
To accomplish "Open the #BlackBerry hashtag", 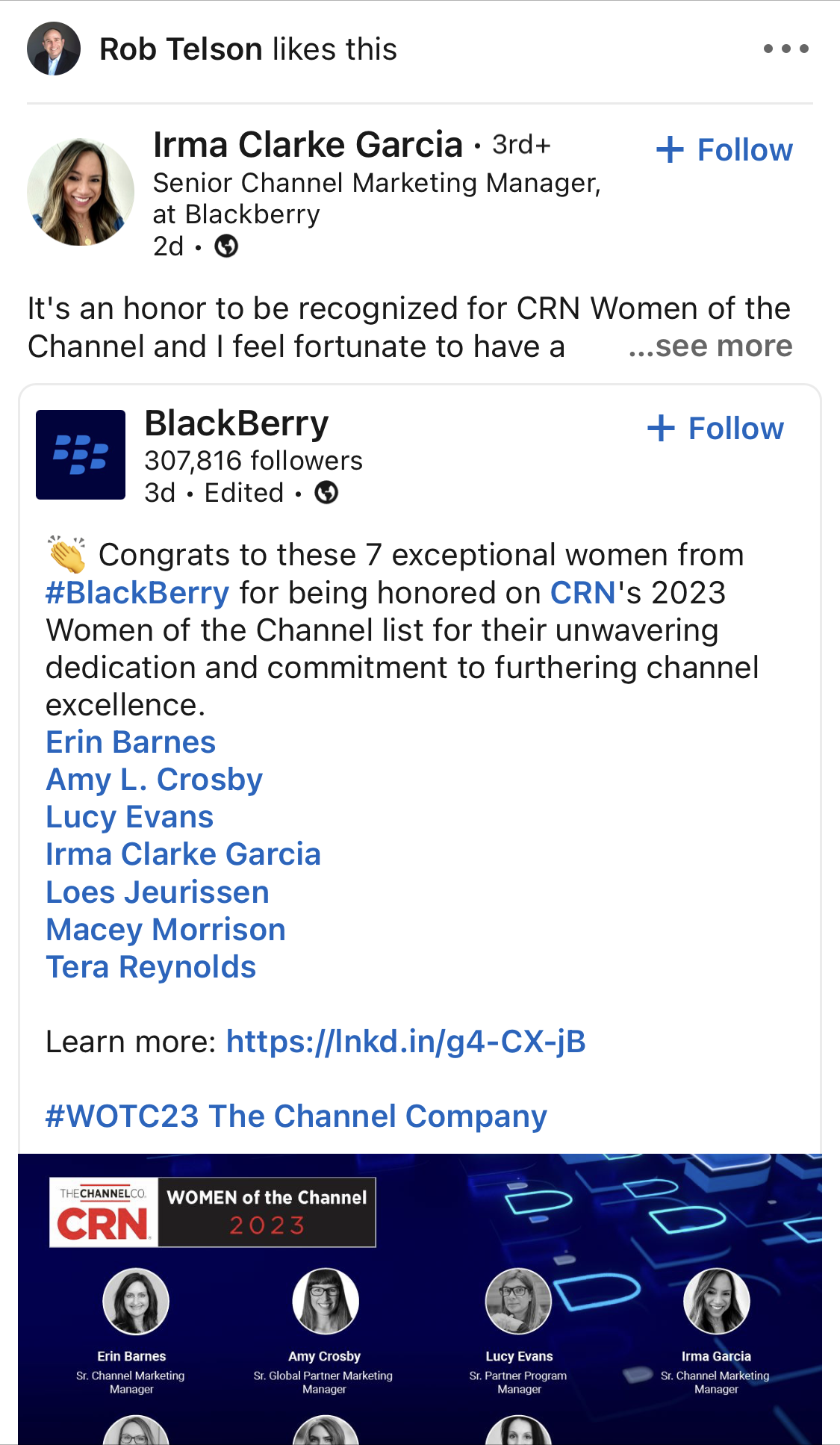I will (x=137, y=593).
